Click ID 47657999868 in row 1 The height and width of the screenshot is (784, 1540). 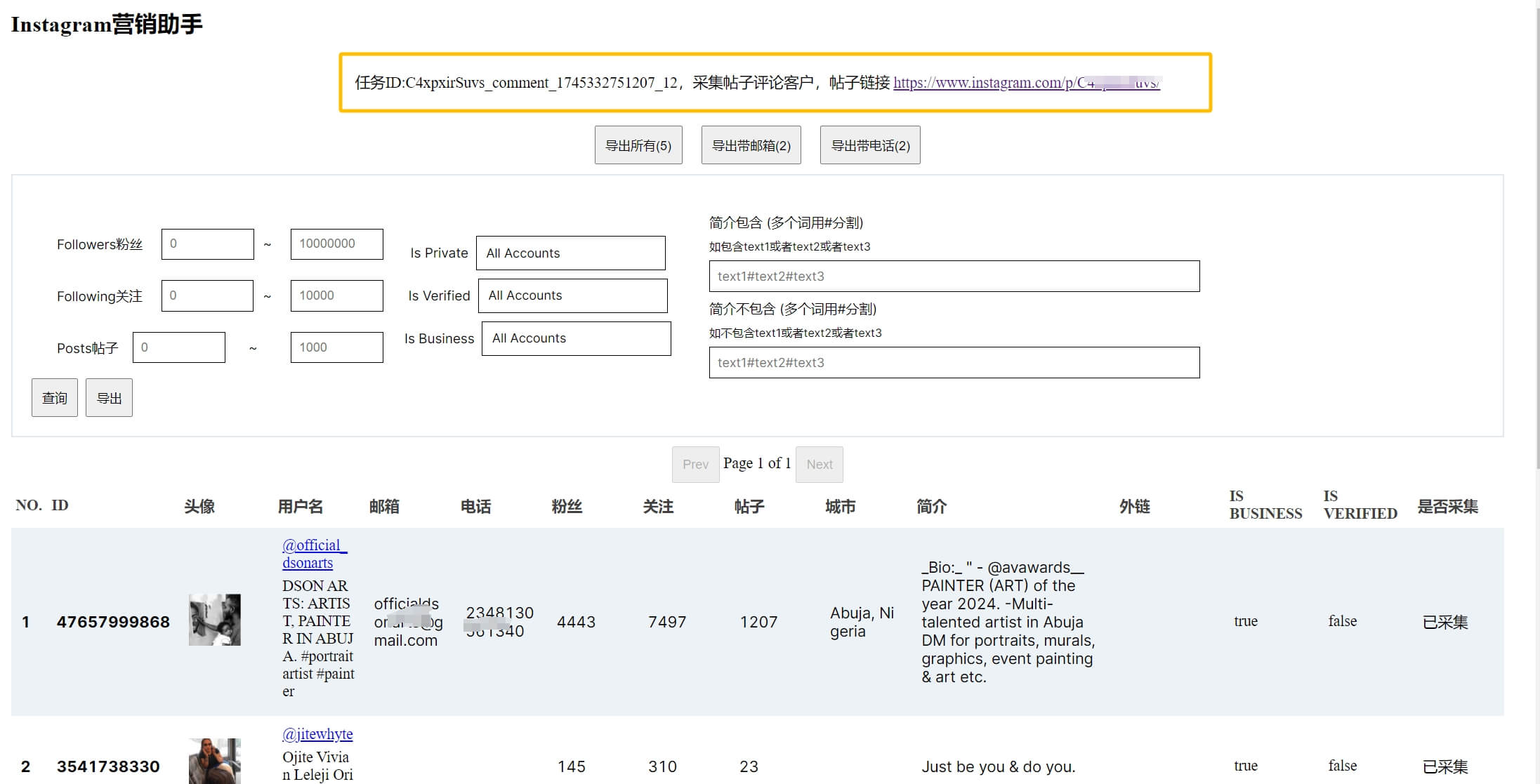pyautogui.click(x=113, y=622)
